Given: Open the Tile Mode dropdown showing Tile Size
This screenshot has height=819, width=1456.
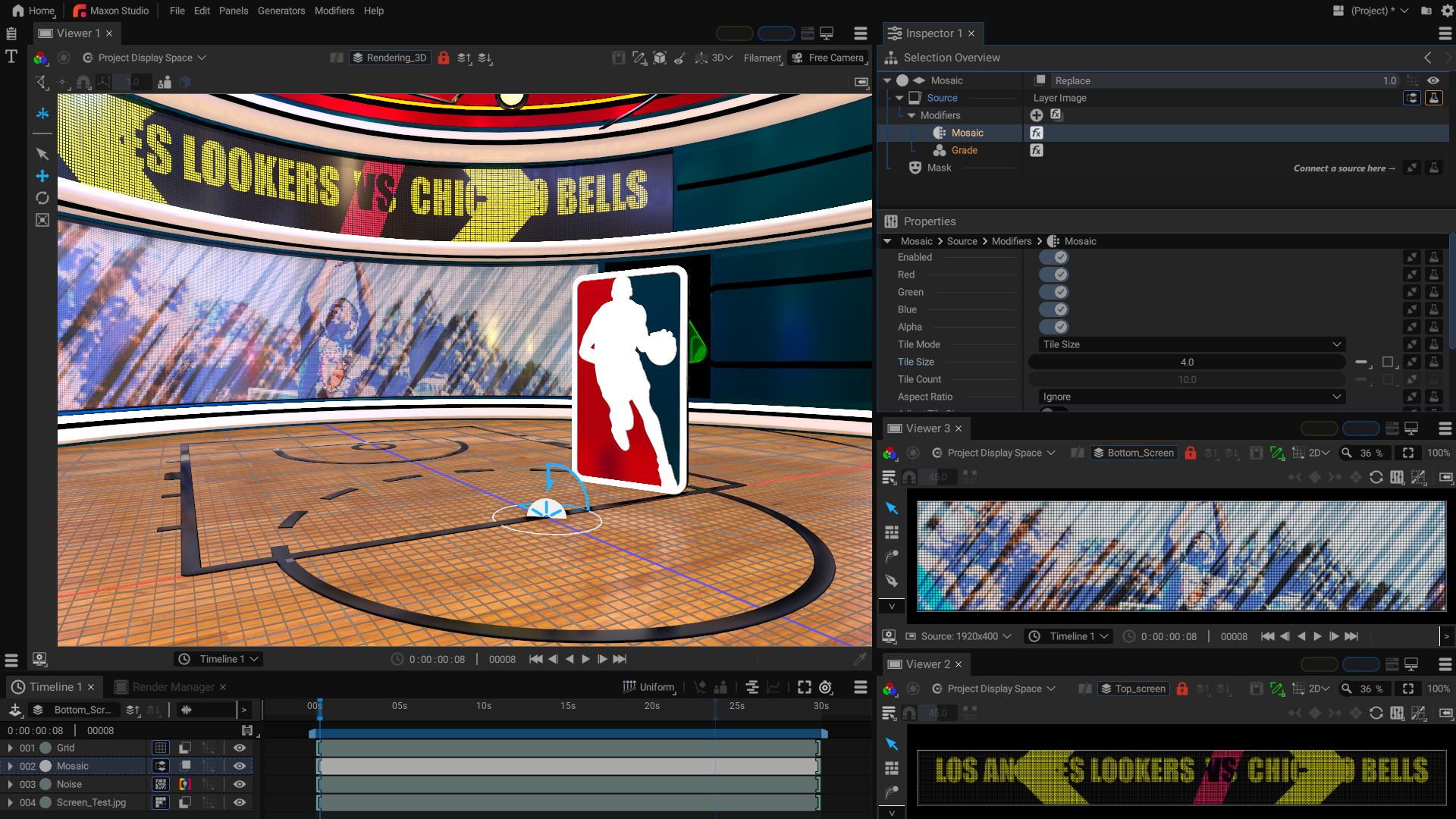Looking at the screenshot, I should click(x=1189, y=344).
